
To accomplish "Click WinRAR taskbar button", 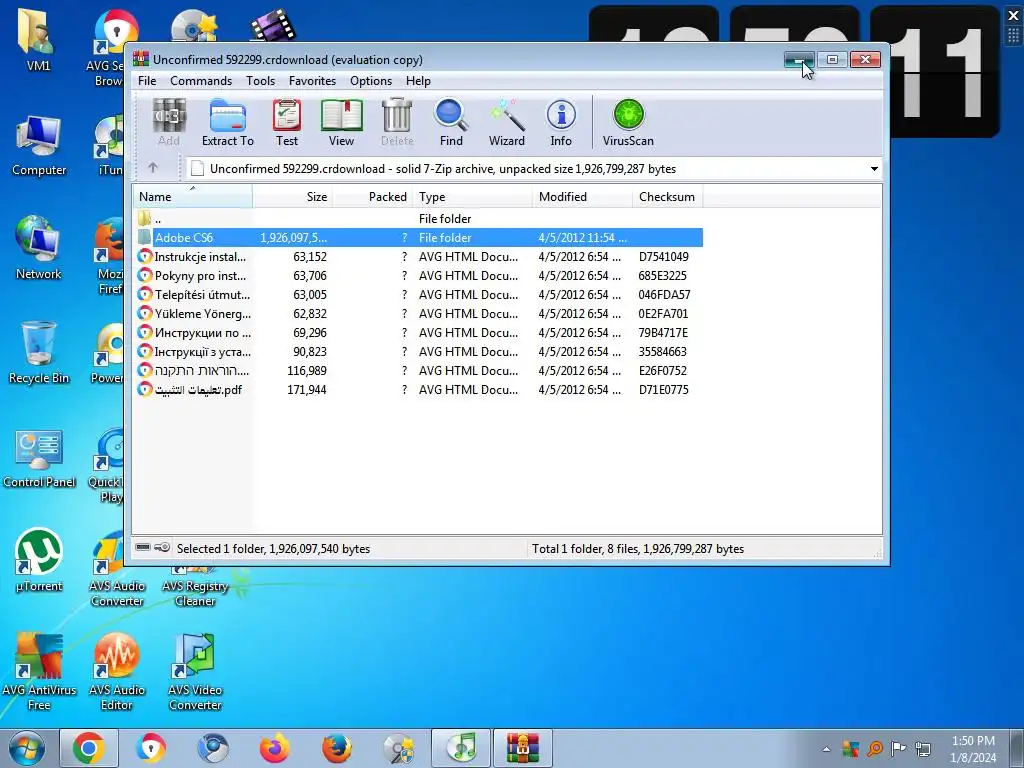I will [x=522, y=748].
